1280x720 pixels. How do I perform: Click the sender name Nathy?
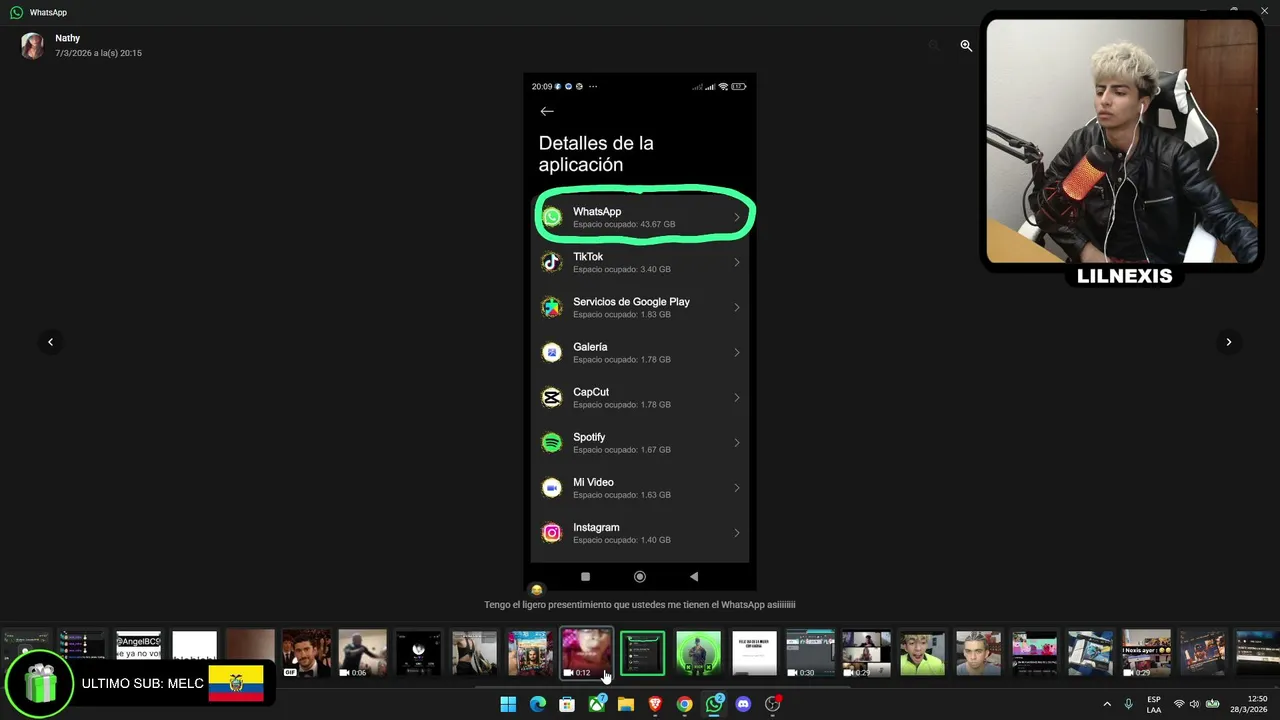(67, 38)
